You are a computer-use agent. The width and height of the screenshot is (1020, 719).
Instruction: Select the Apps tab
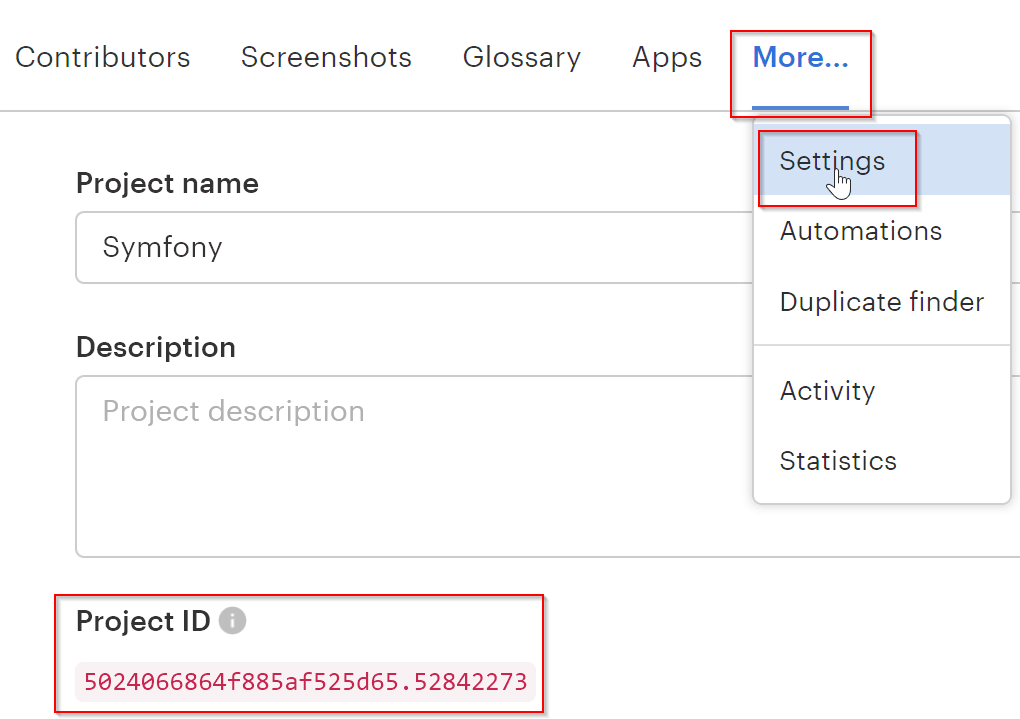[667, 58]
